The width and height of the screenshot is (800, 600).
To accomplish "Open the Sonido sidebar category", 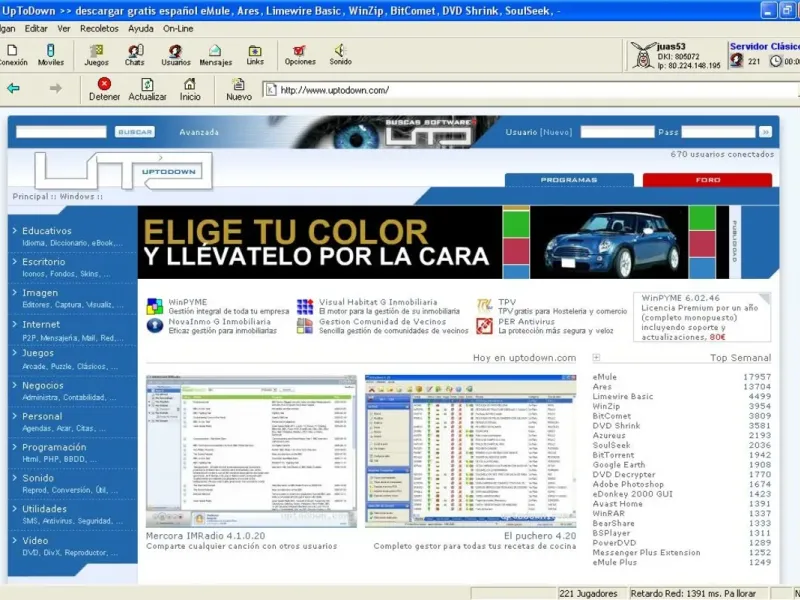I will (38, 478).
